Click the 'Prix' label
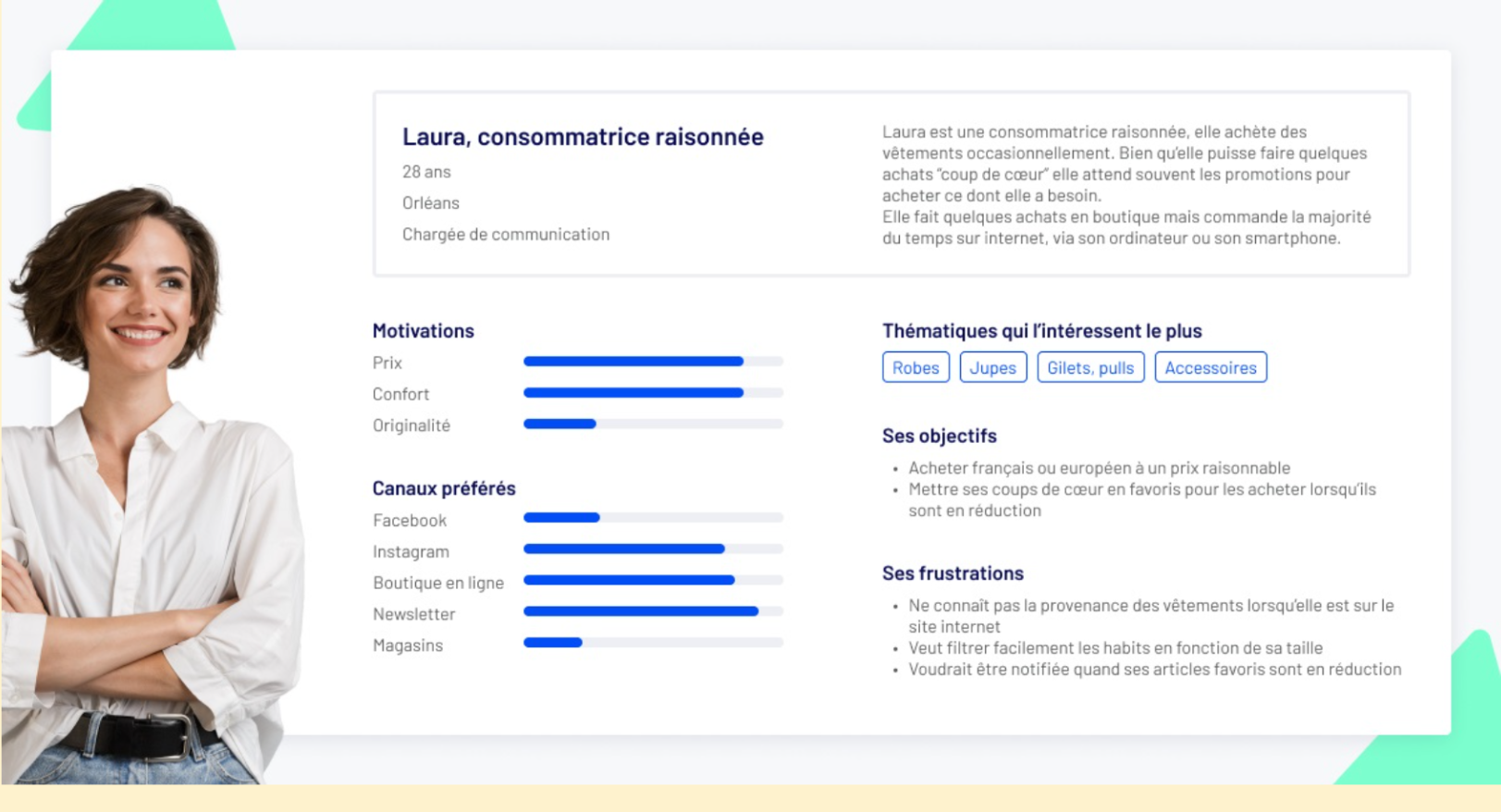Image resolution: width=1501 pixels, height=812 pixels. (388, 363)
